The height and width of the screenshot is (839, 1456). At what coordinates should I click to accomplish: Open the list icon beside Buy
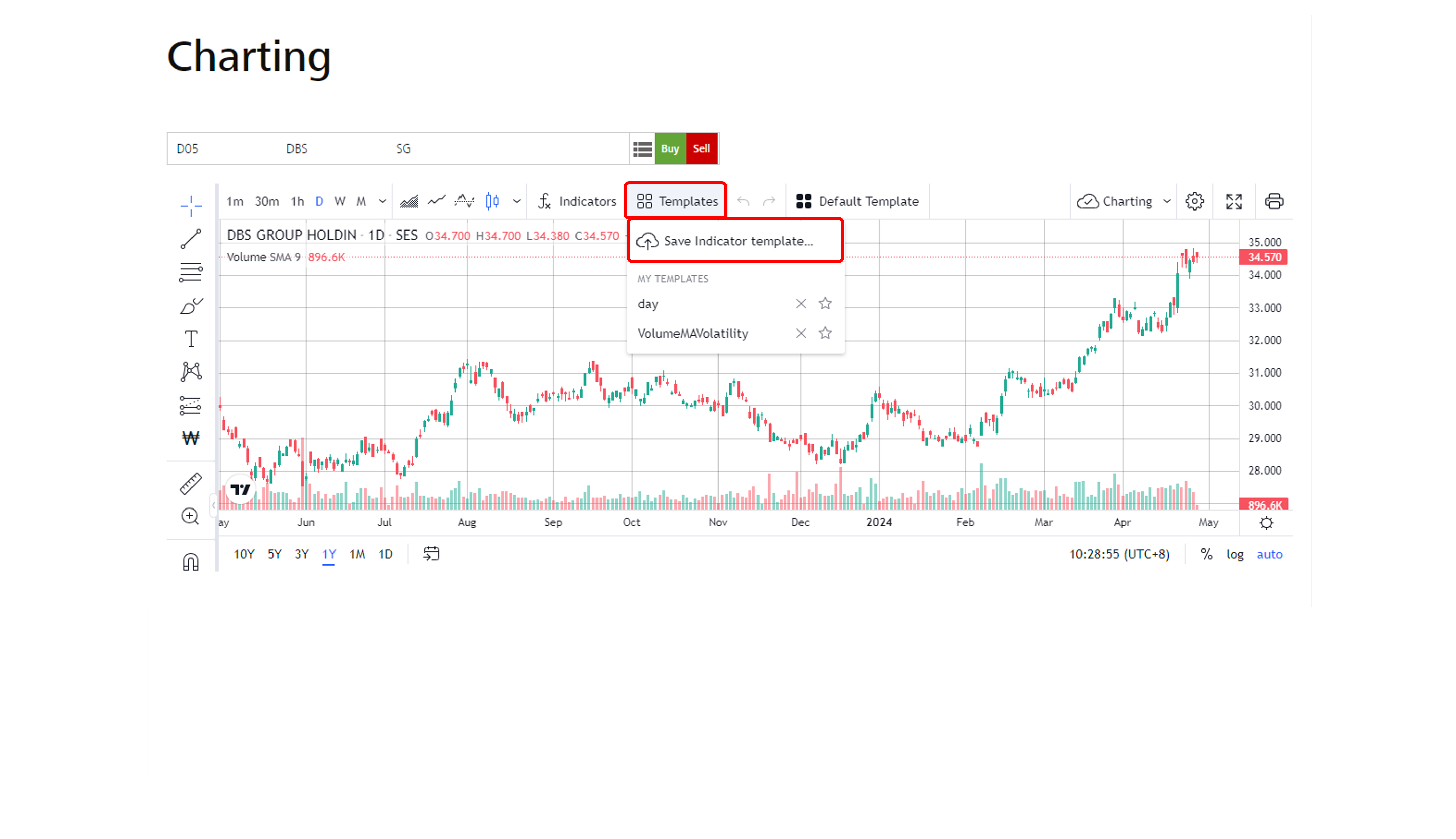tap(642, 149)
